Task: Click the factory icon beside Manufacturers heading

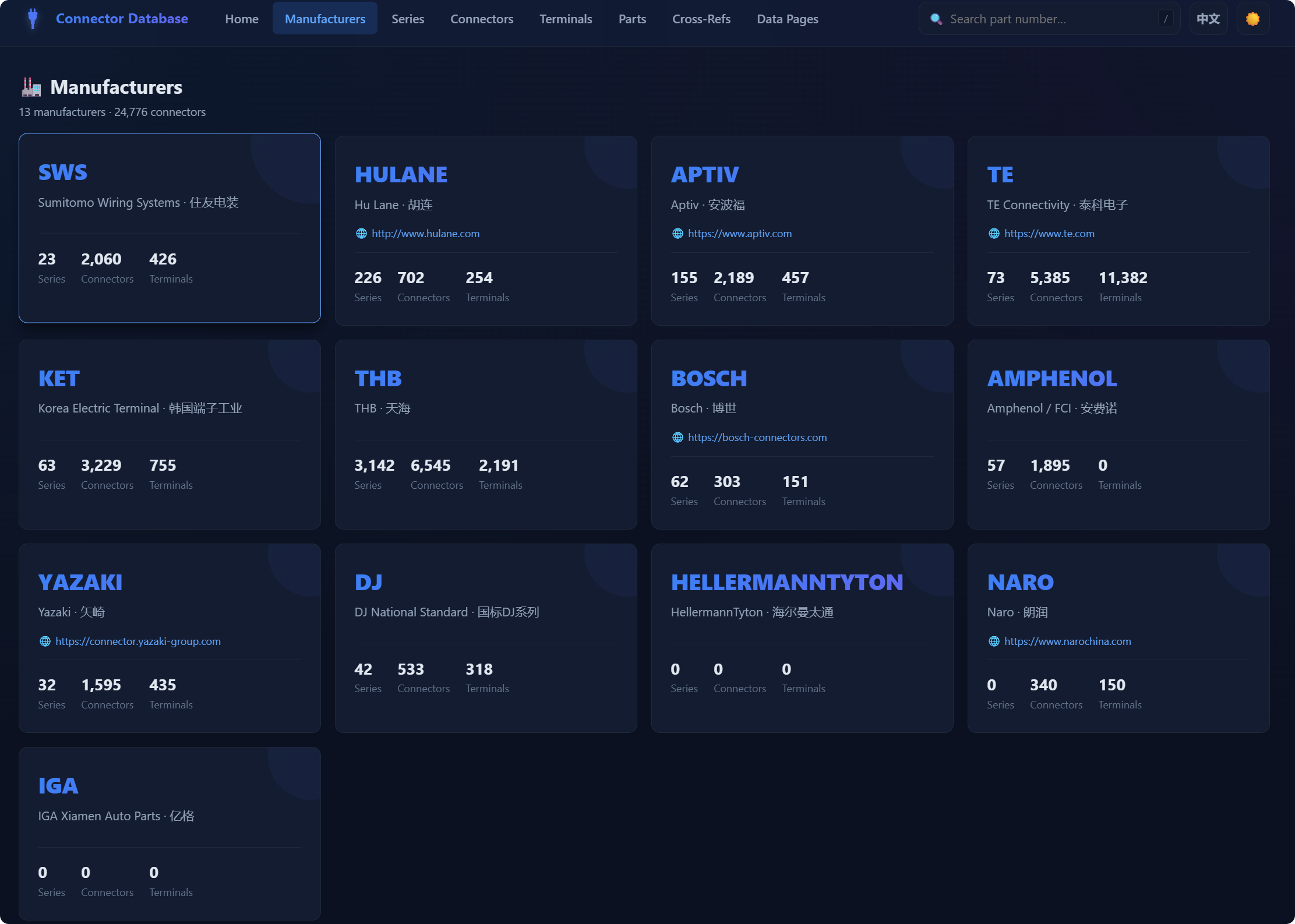Action: pyautogui.click(x=31, y=87)
